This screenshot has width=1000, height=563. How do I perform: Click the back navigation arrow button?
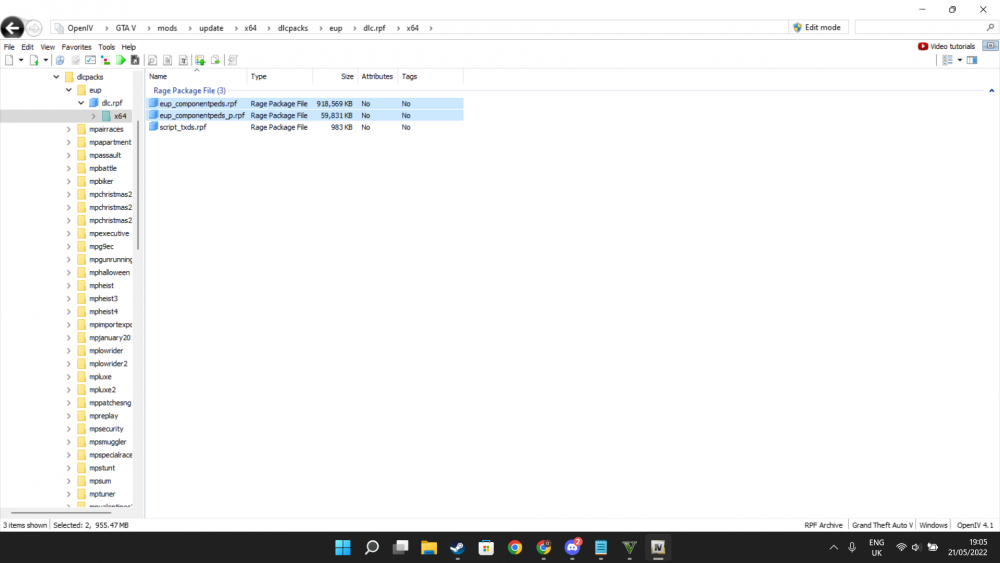(x=12, y=28)
